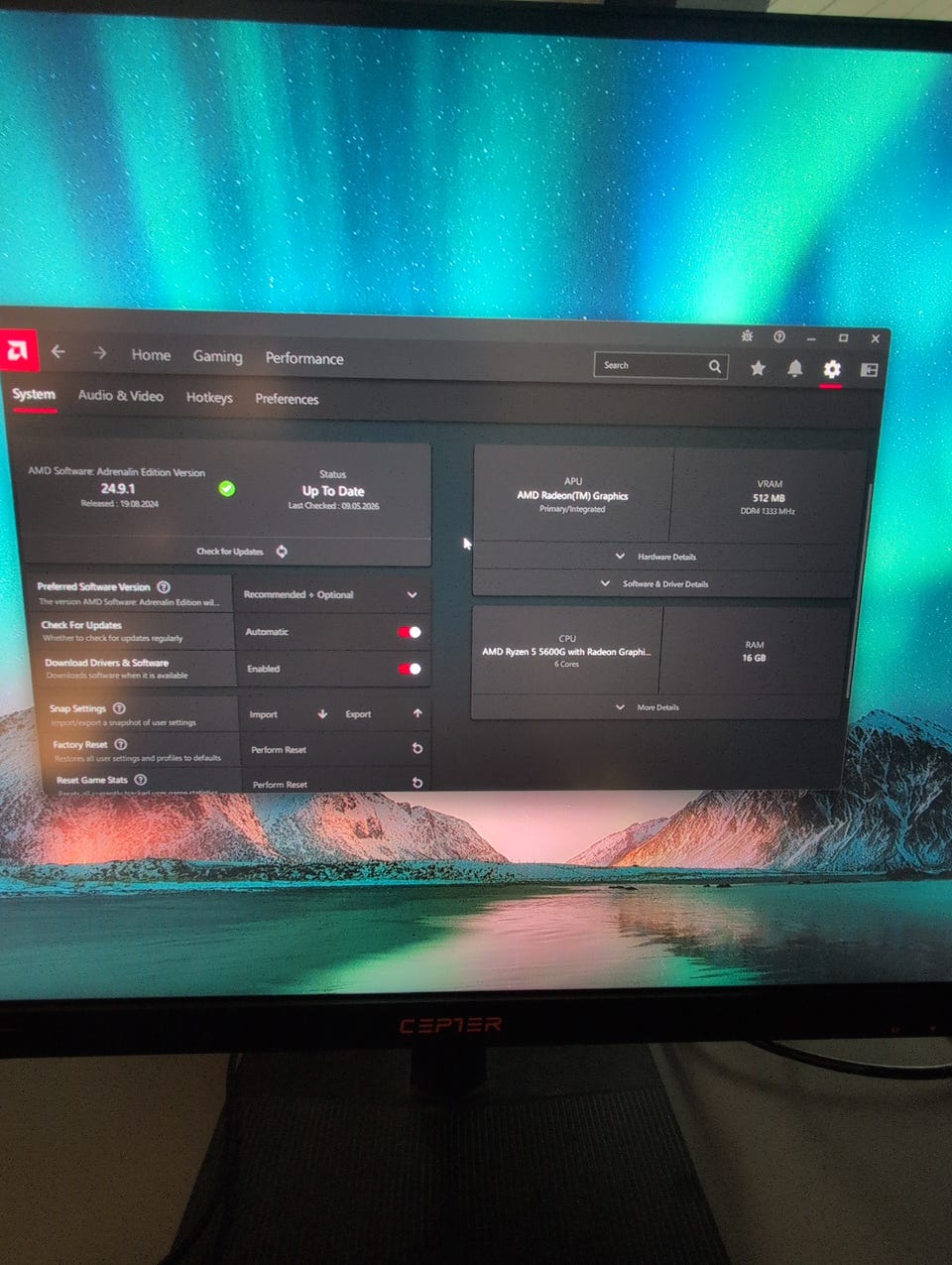
Task: Click Check for Updates button
Action: [241, 551]
